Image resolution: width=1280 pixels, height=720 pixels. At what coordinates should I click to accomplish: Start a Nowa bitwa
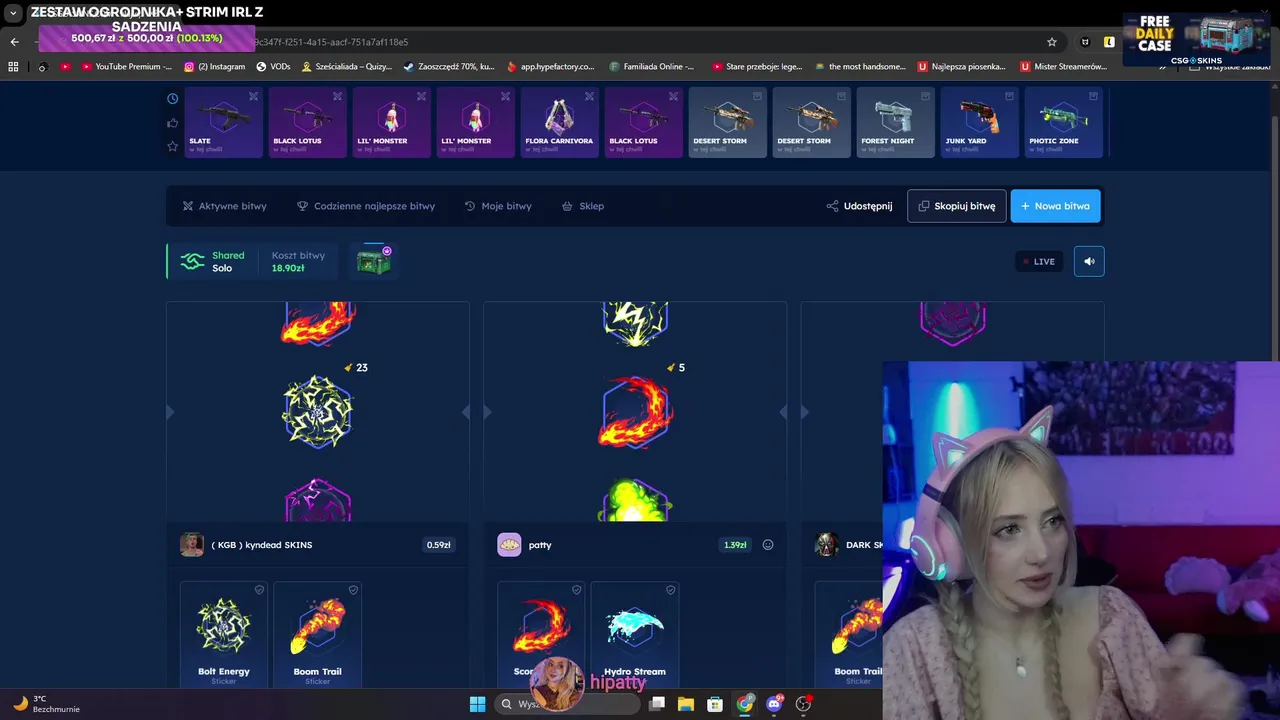pyautogui.click(x=1056, y=206)
